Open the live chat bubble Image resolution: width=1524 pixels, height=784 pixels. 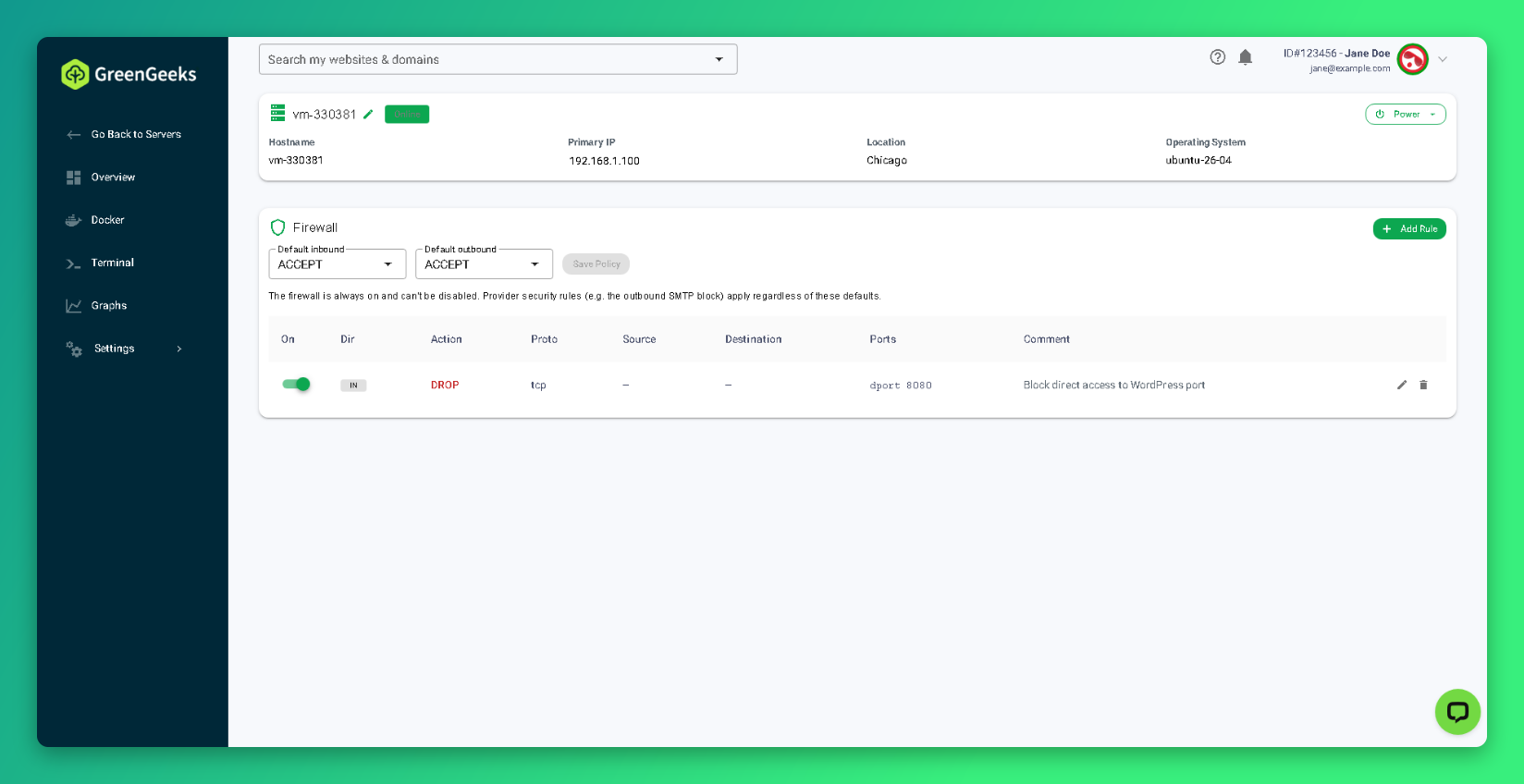(x=1457, y=712)
